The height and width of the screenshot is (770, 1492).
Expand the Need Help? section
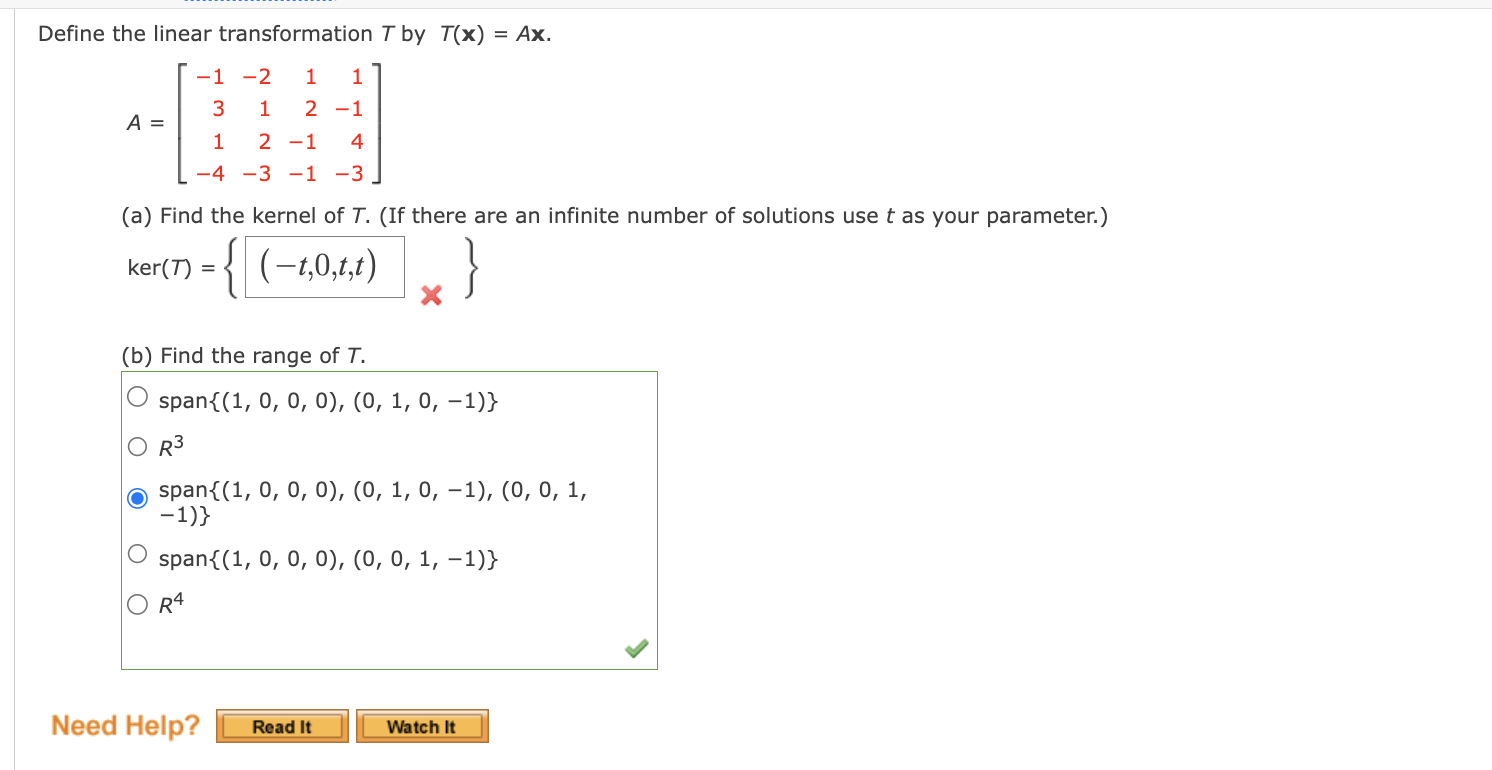point(124,725)
